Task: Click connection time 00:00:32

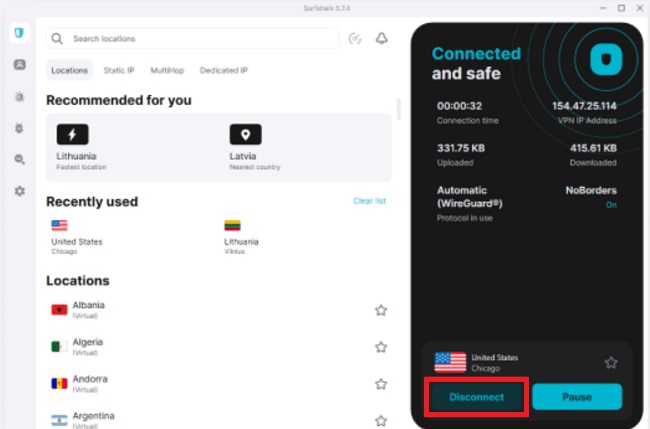Action: (x=459, y=106)
